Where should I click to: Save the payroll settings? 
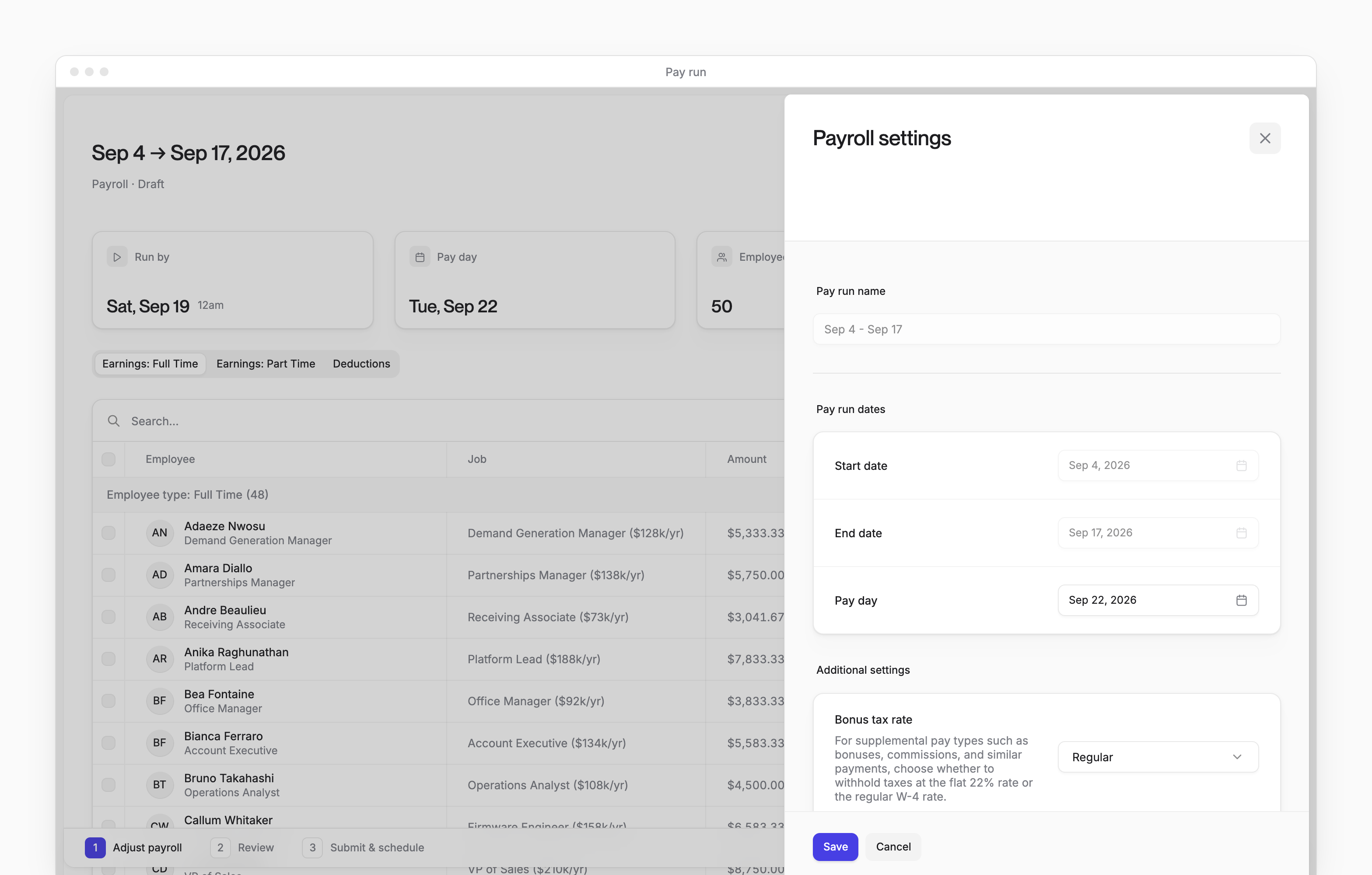835,847
